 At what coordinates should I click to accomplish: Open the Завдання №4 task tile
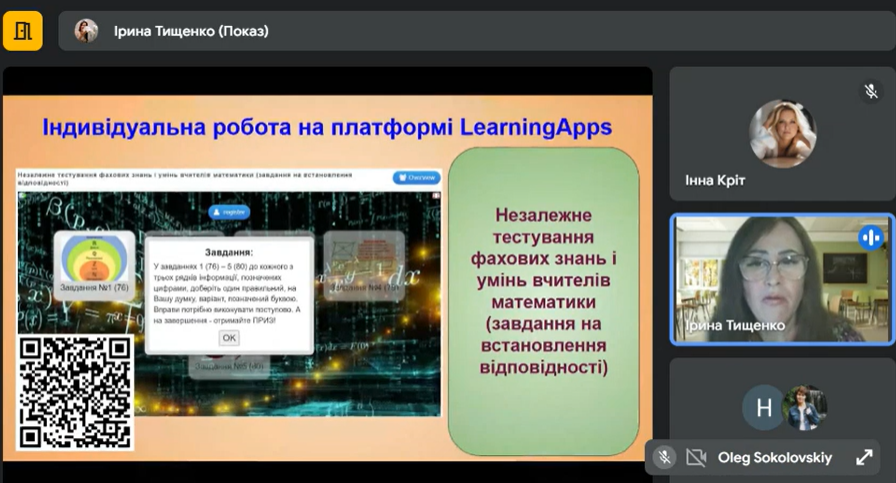point(364,265)
